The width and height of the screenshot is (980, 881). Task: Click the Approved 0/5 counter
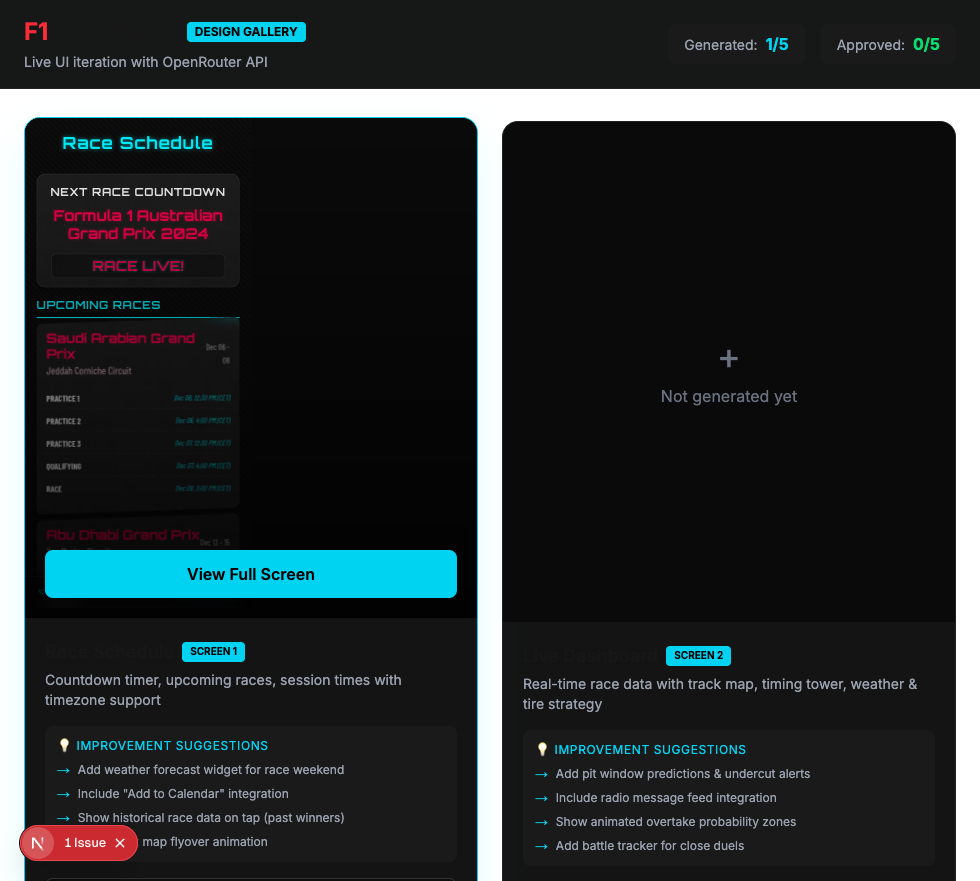coord(888,45)
